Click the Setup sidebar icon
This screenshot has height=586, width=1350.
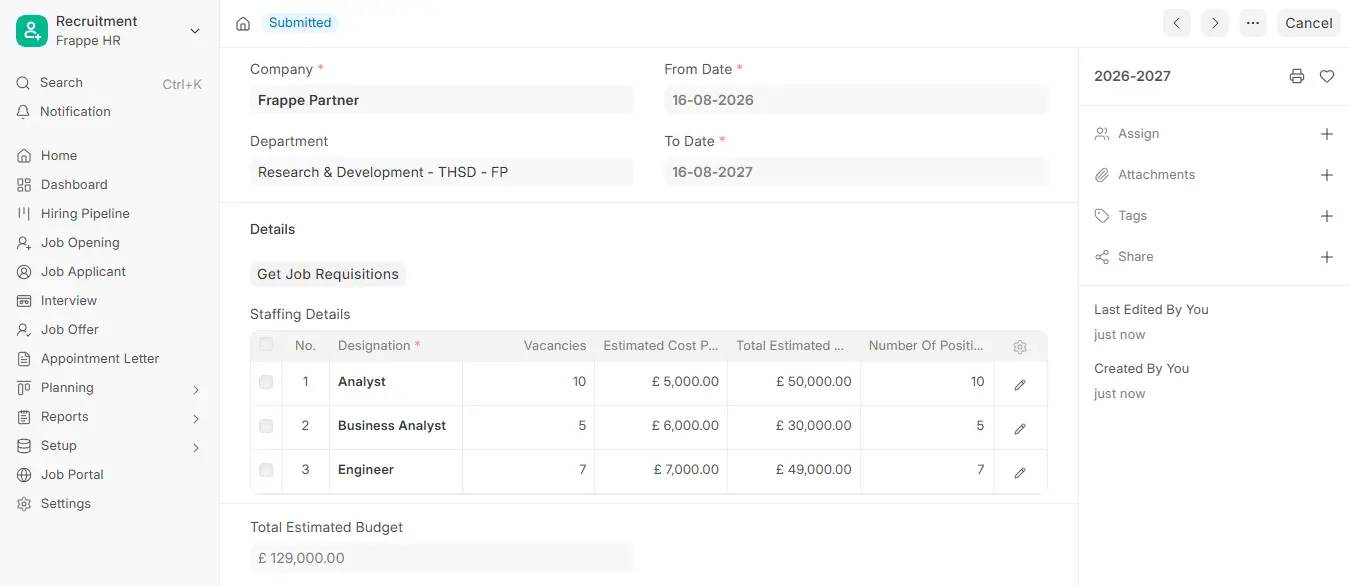tap(24, 446)
